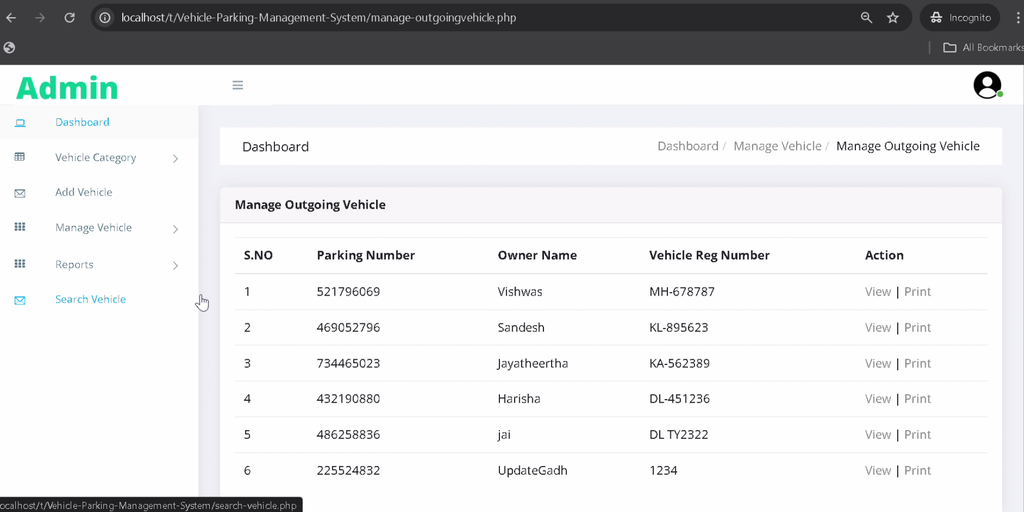Image resolution: width=1024 pixels, height=512 pixels.
Task: Open Dashboard in the sidebar
Action: 82,122
